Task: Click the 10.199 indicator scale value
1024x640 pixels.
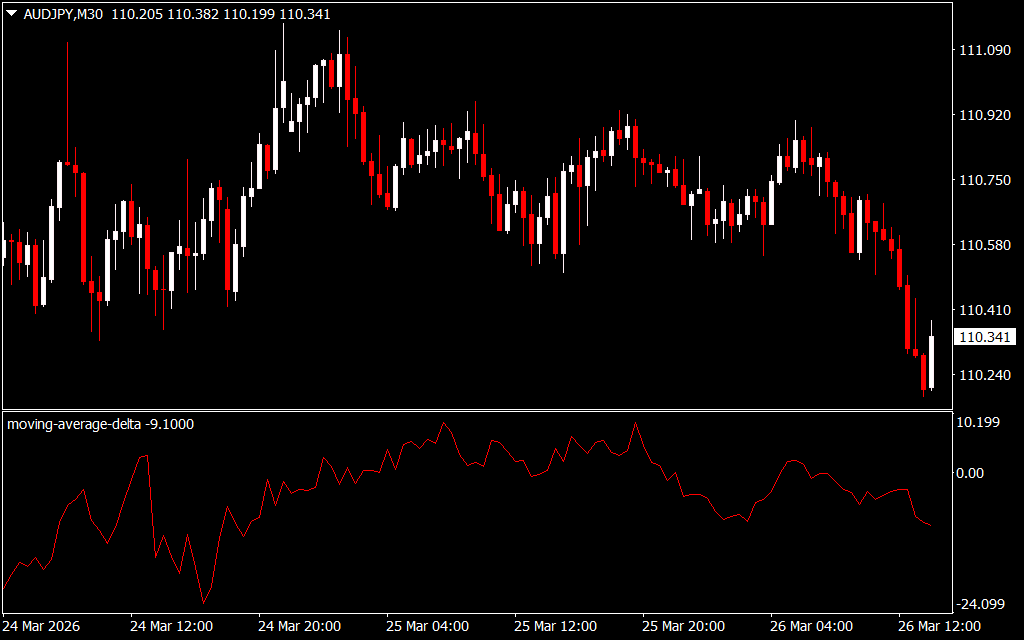Action: pyautogui.click(x=979, y=422)
